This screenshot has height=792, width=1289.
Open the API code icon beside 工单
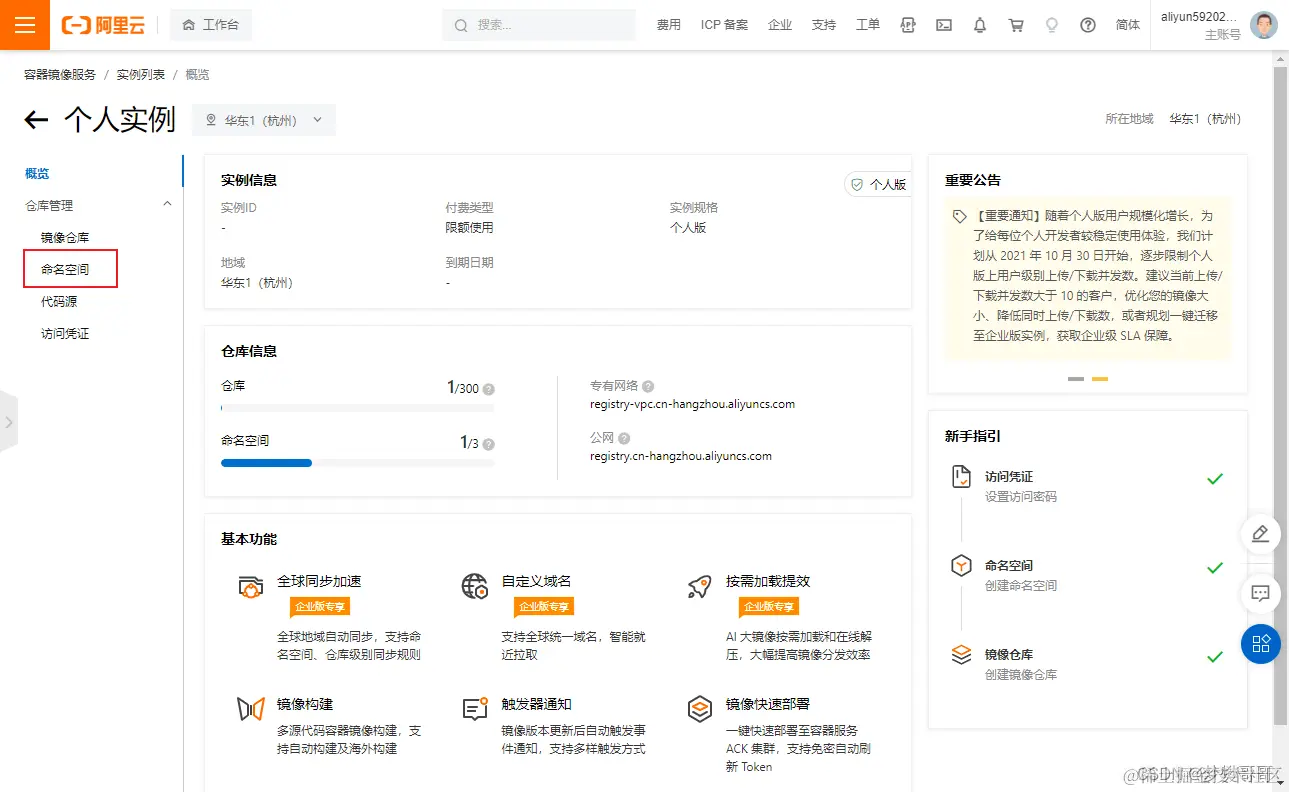pos(908,25)
